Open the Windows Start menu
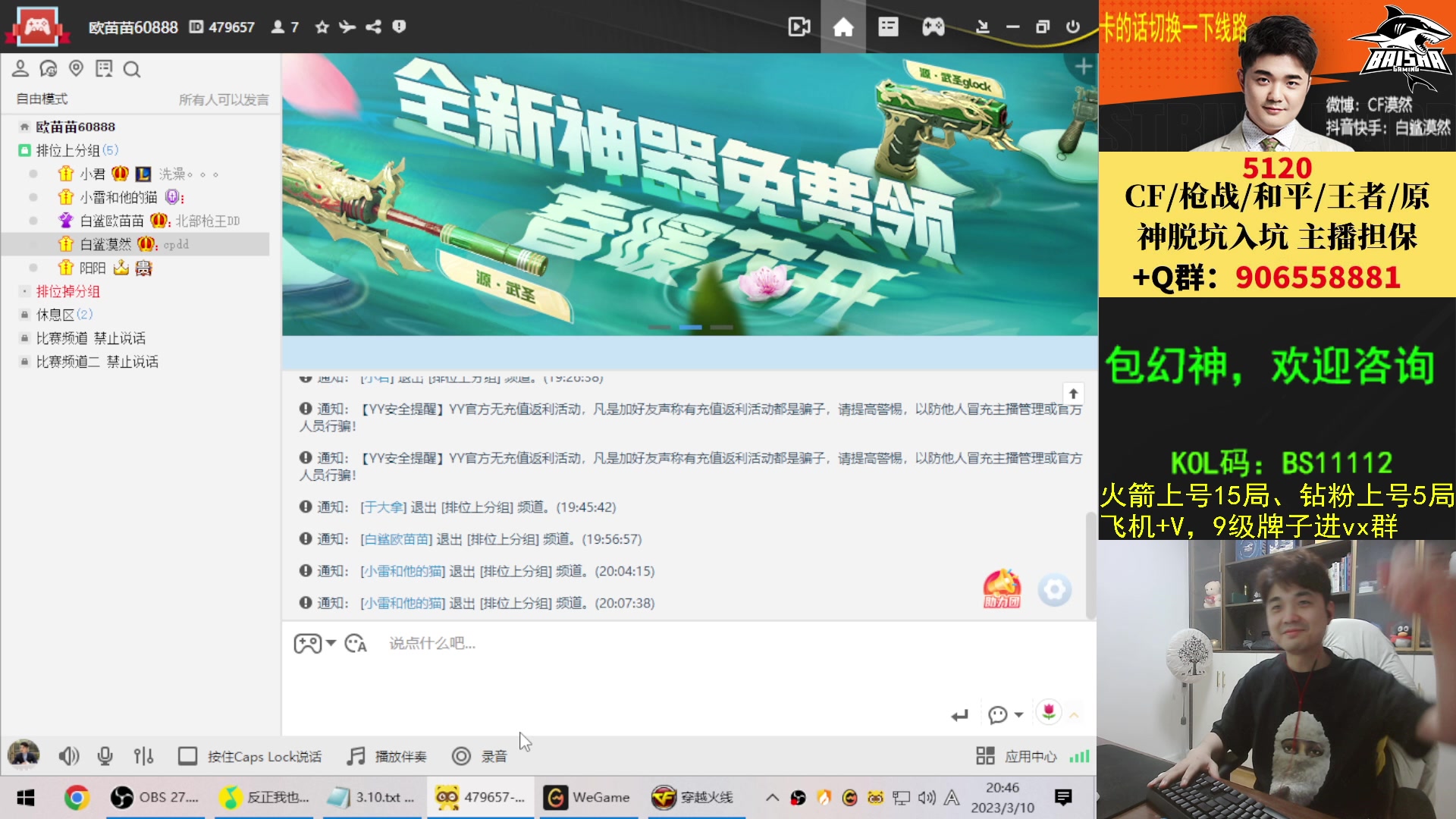1456x819 pixels. (x=26, y=797)
